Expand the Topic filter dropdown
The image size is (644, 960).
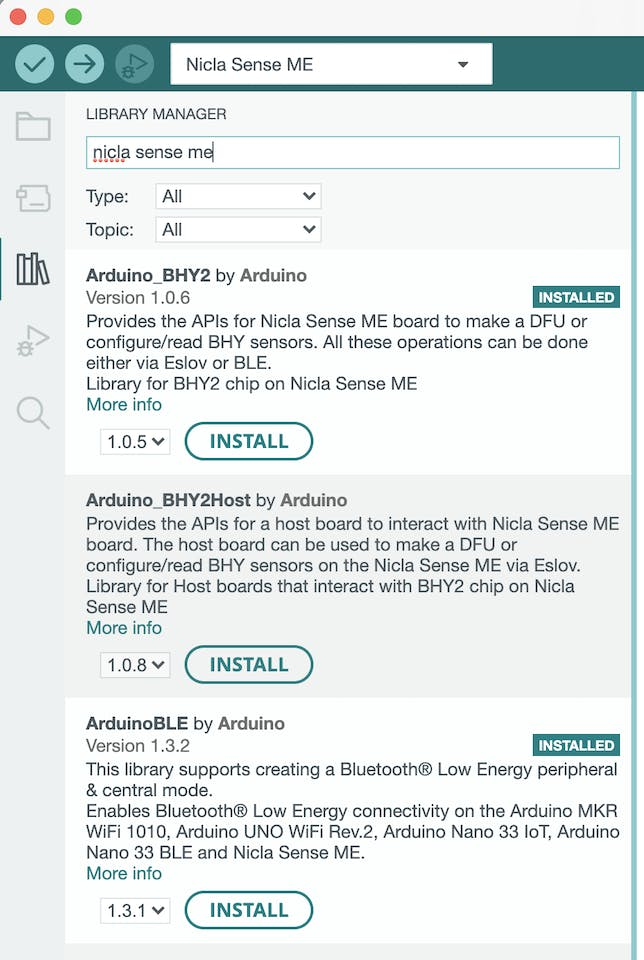coord(238,230)
